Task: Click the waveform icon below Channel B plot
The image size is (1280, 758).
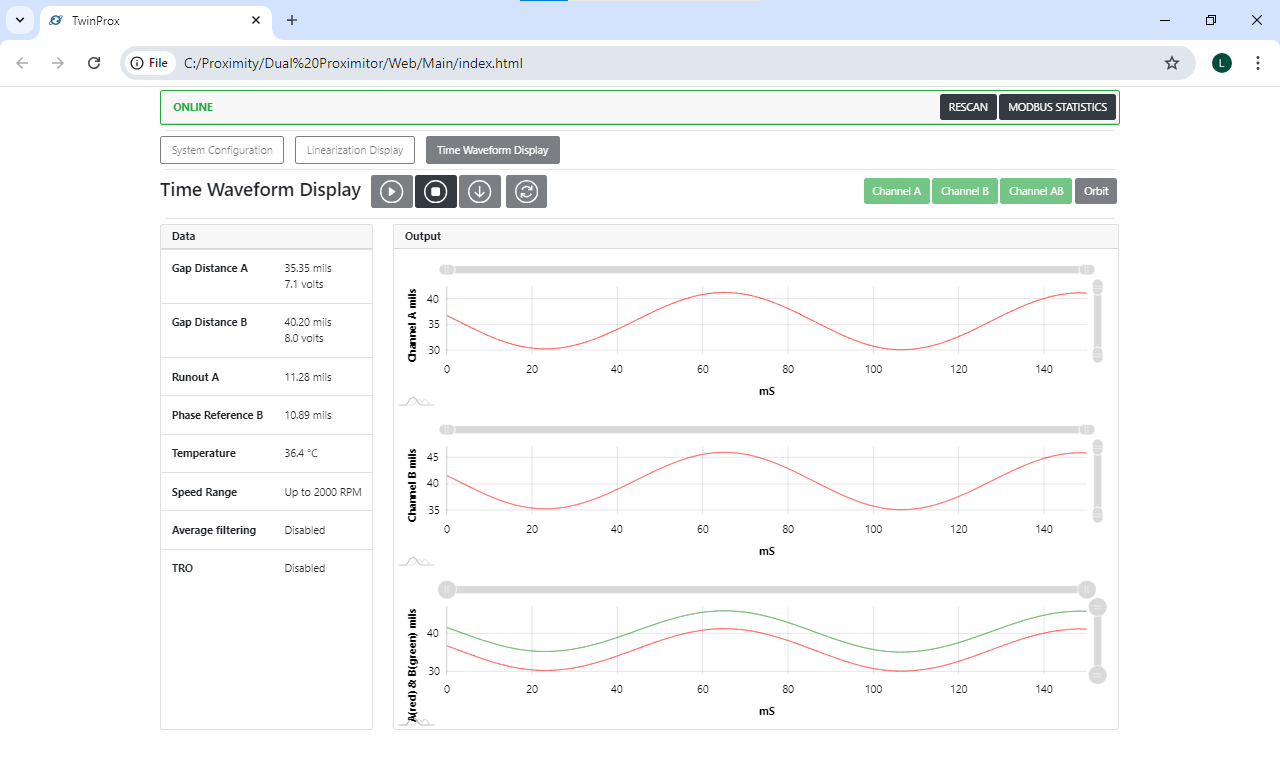Action: point(416,561)
